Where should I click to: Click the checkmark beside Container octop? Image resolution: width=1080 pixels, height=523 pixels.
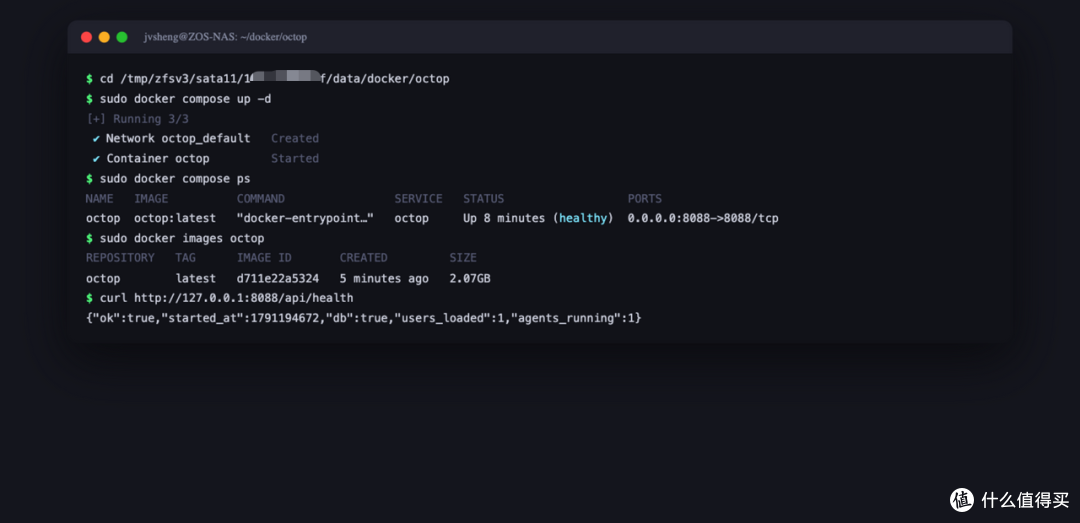pos(96,158)
